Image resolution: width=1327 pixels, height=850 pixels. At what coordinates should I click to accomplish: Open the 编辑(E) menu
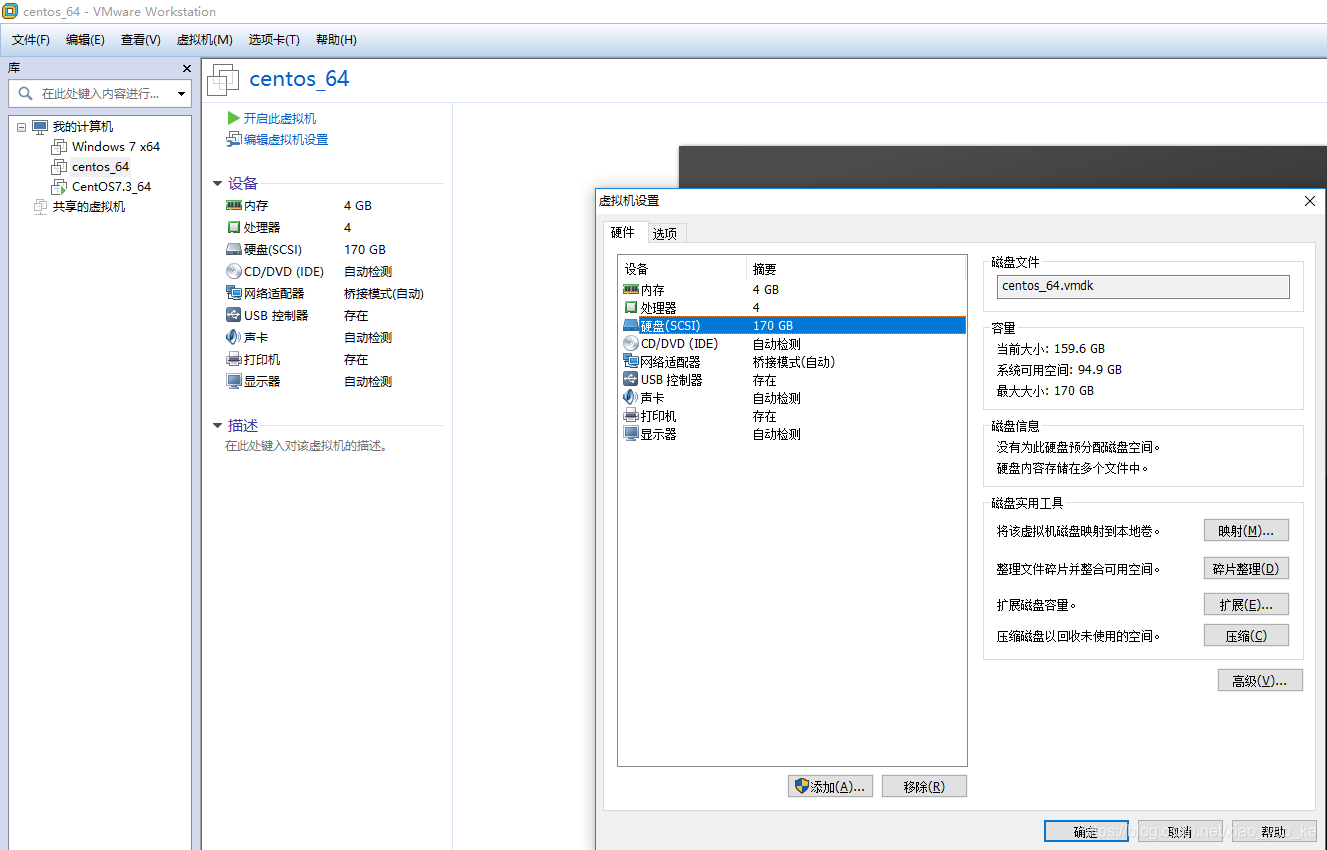tap(85, 40)
